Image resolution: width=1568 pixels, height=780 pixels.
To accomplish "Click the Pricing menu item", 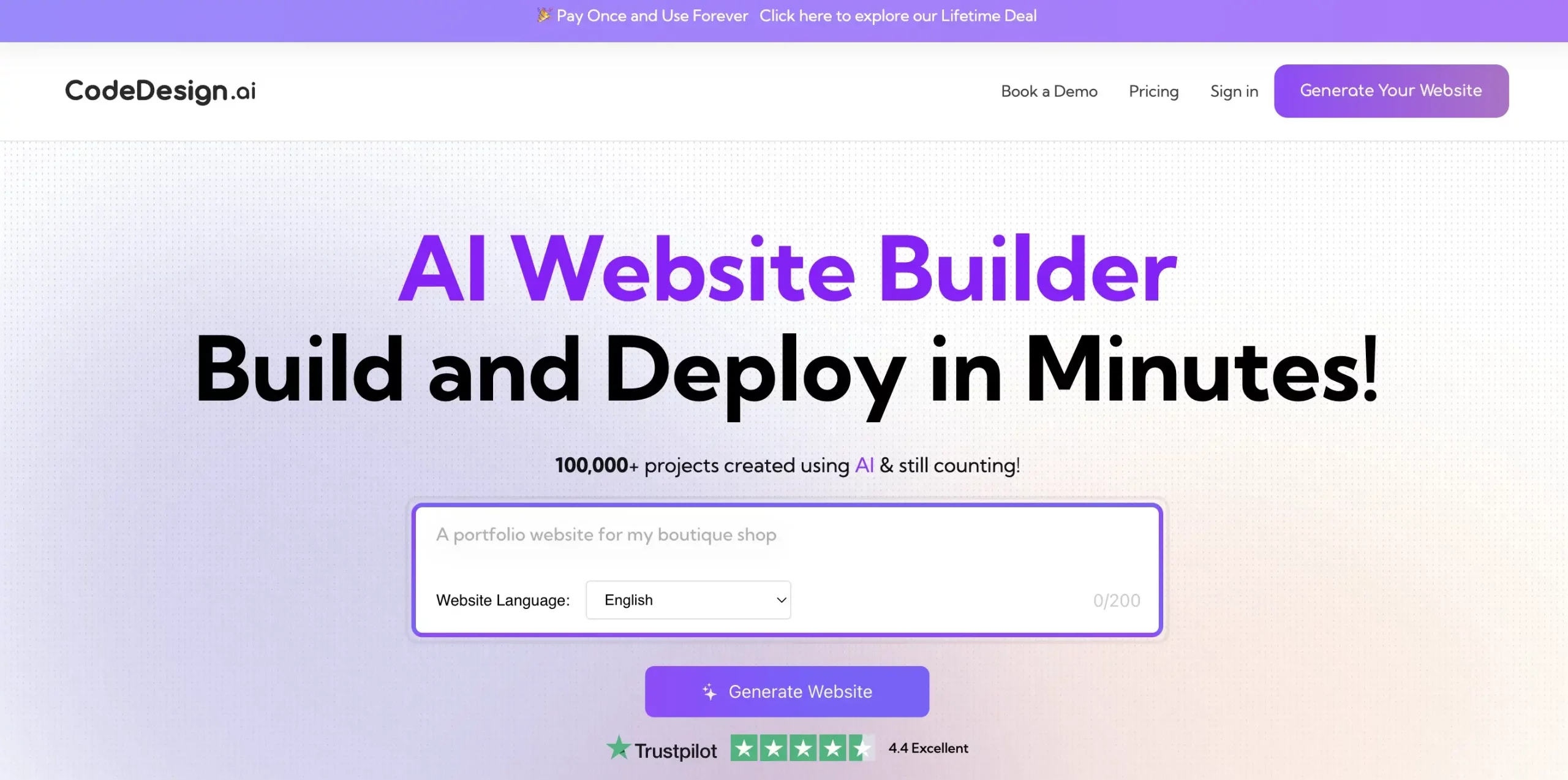I will 1154,91.
